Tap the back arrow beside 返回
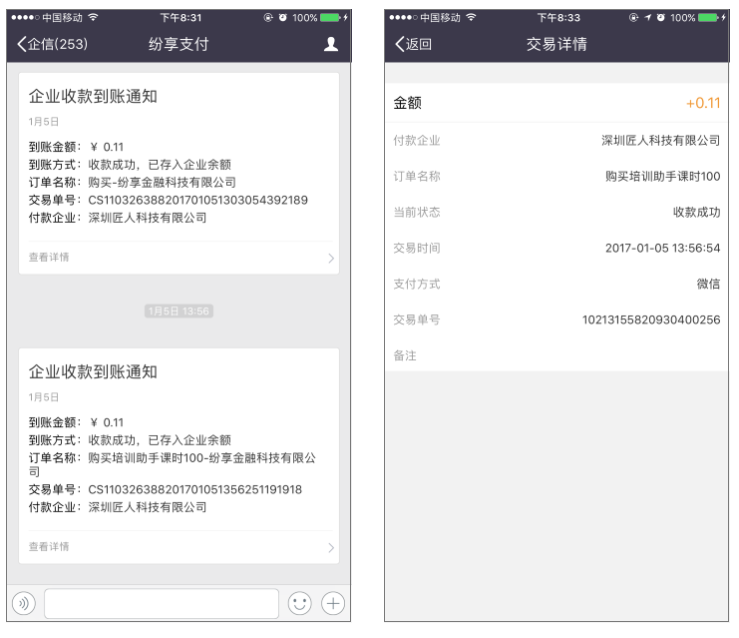This screenshot has height=638, width=739. coord(399,44)
